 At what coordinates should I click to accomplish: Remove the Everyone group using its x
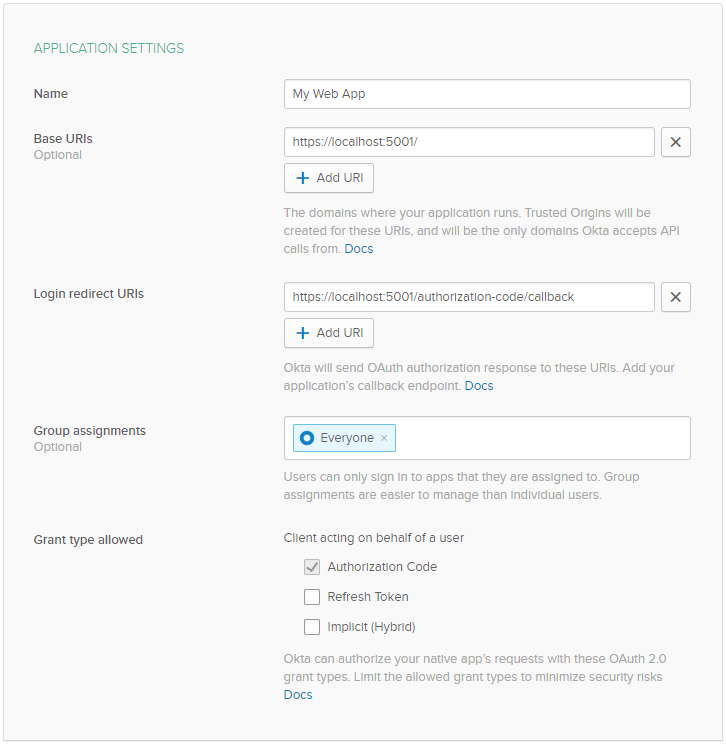pos(384,438)
